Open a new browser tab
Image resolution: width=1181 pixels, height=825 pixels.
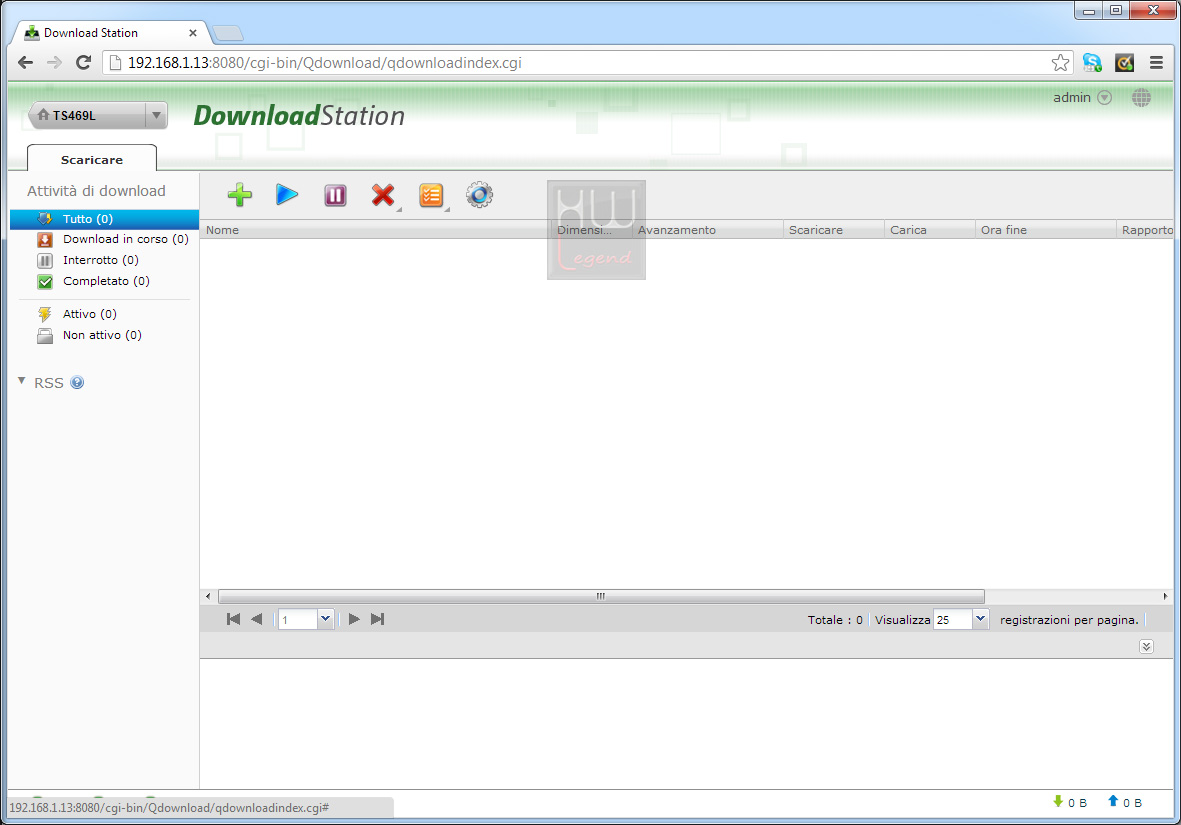point(227,33)
